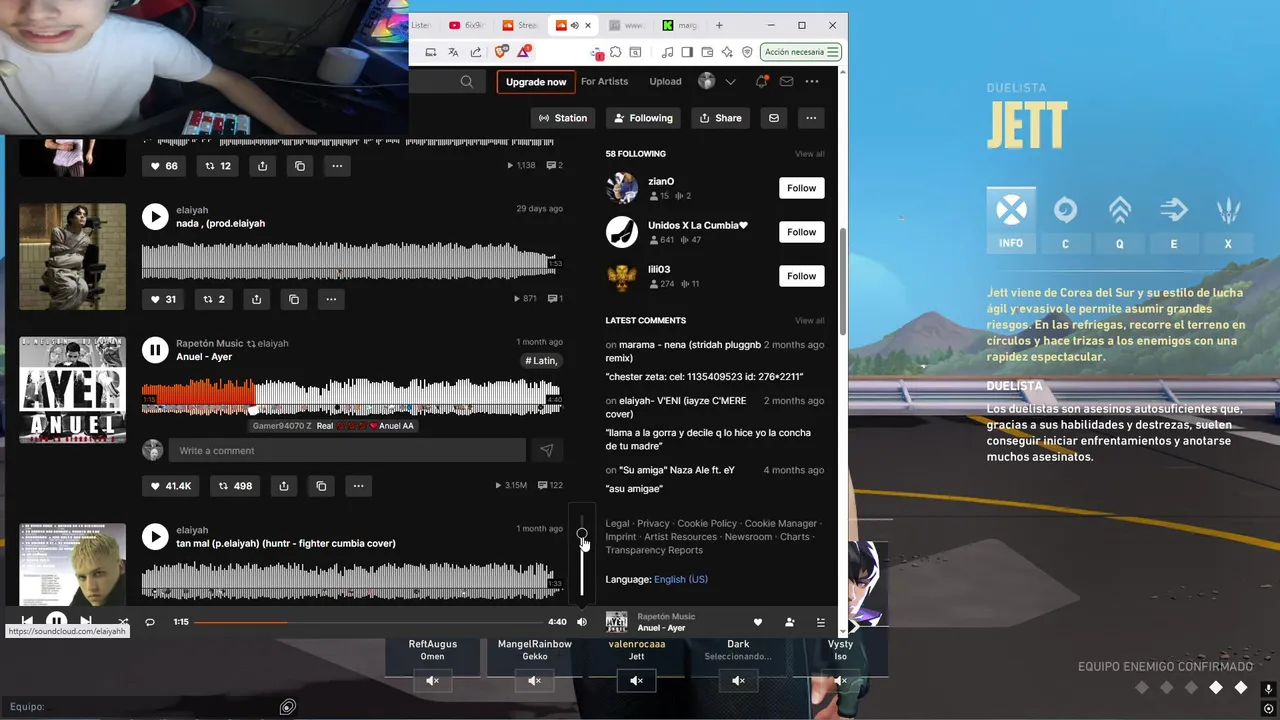The height and width of the screenshot is (720, 1280).
Task: Open share icon on the nada track row
Action: (257, 299)
